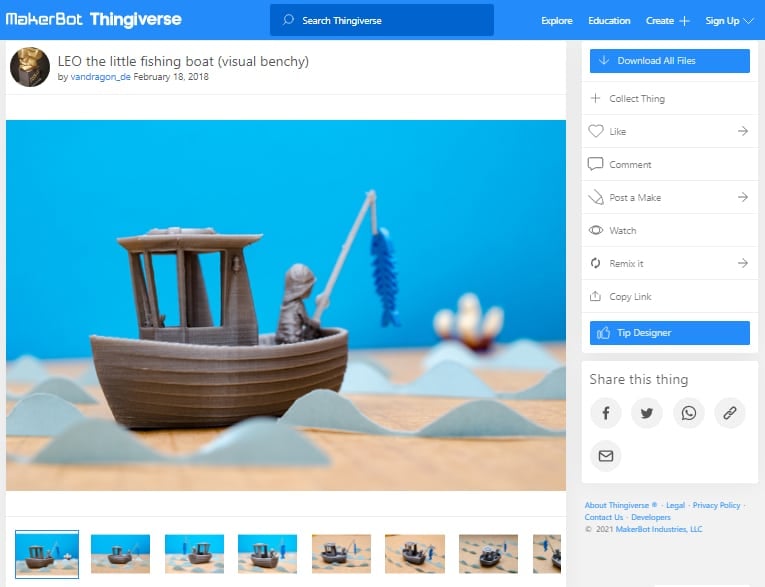Image resolution: width=765 pixels, height=587 pixels.
Task: Select the seventh boat thumbnail
Action: pos(488,554)
